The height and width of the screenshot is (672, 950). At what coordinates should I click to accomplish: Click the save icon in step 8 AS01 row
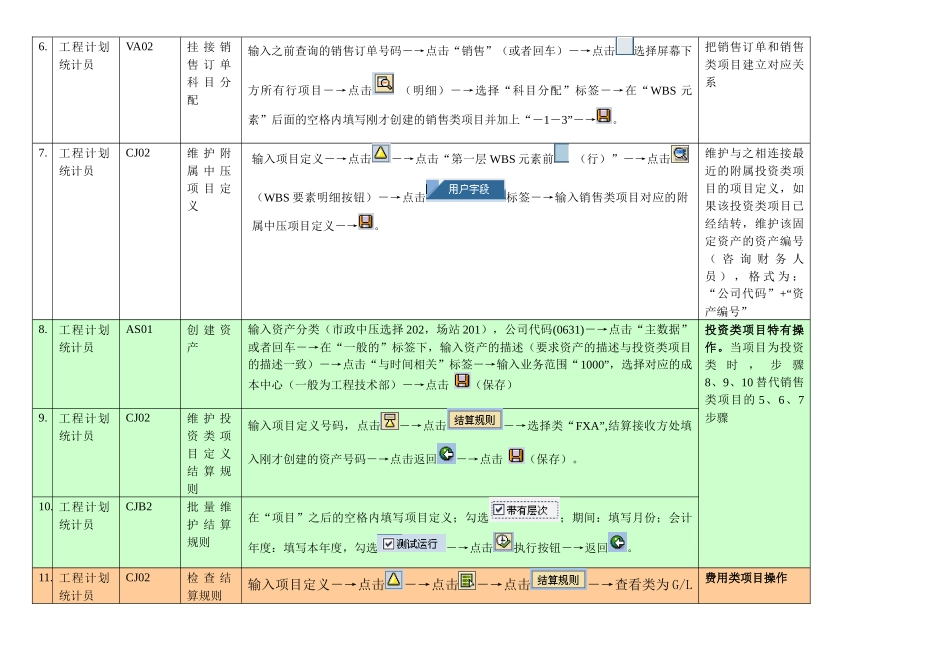point(462,380)
